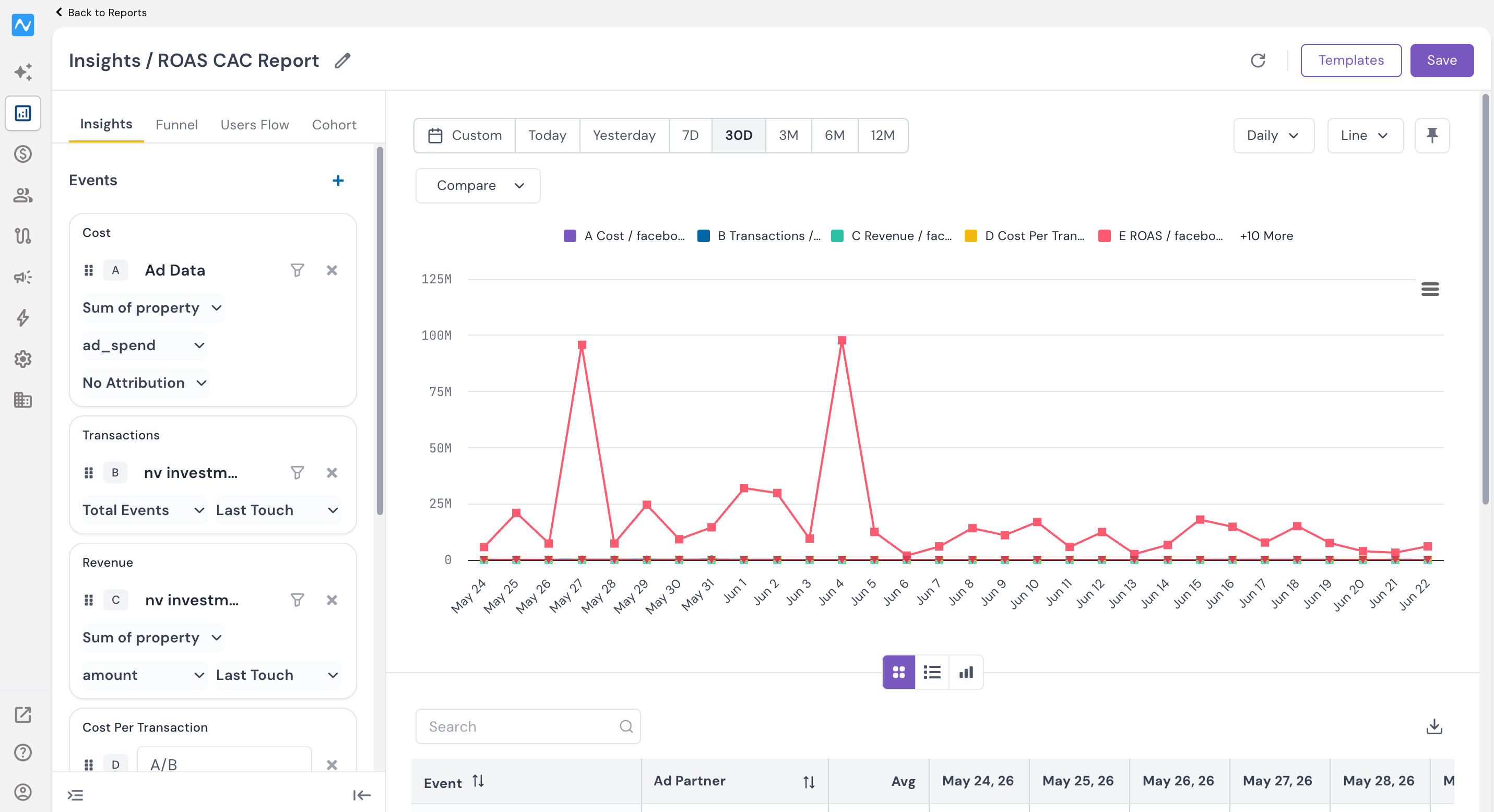Switch to the Funnel tab

coord(176,125)
